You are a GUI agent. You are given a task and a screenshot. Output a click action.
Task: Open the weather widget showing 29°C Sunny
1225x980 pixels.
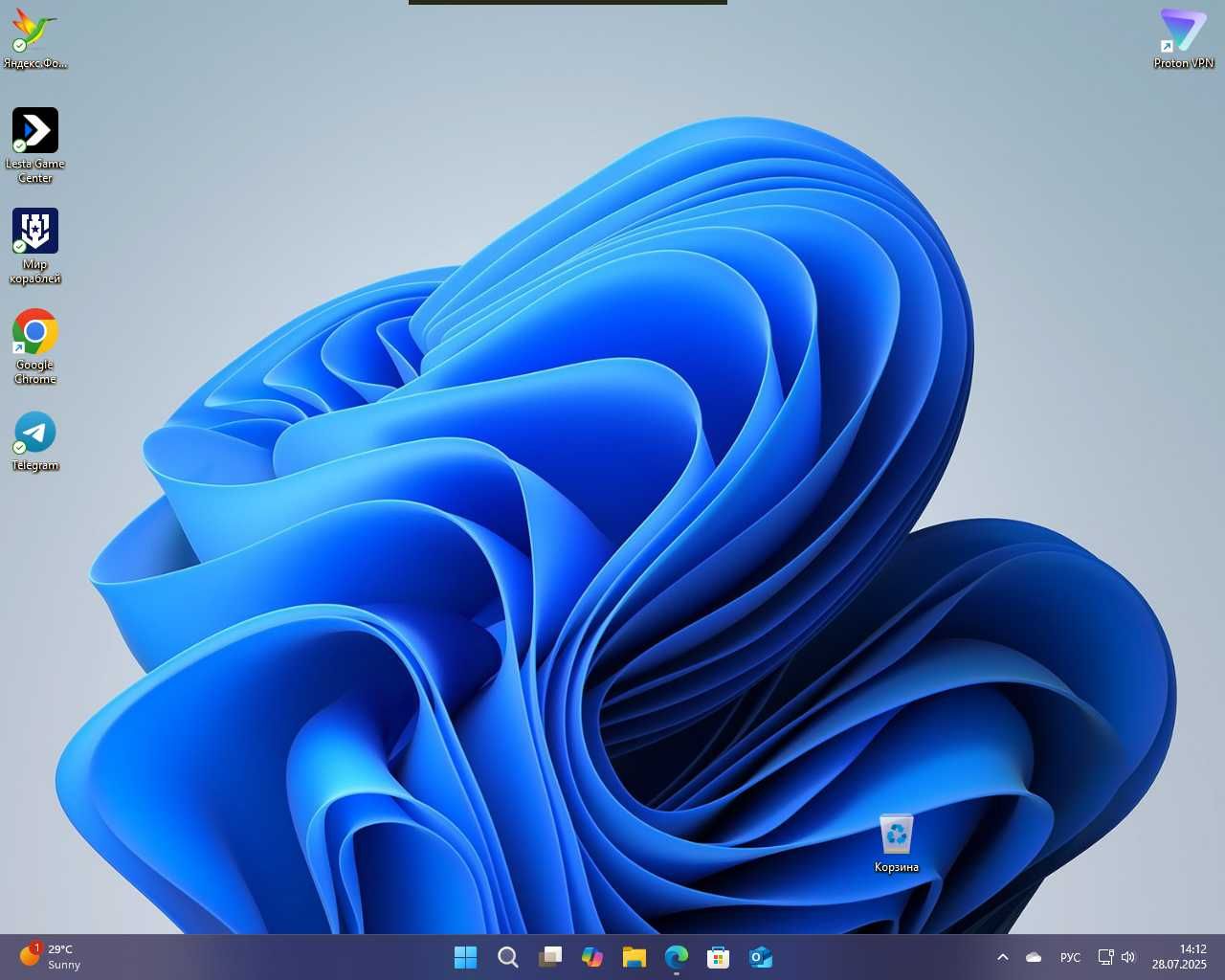[50, 957]
